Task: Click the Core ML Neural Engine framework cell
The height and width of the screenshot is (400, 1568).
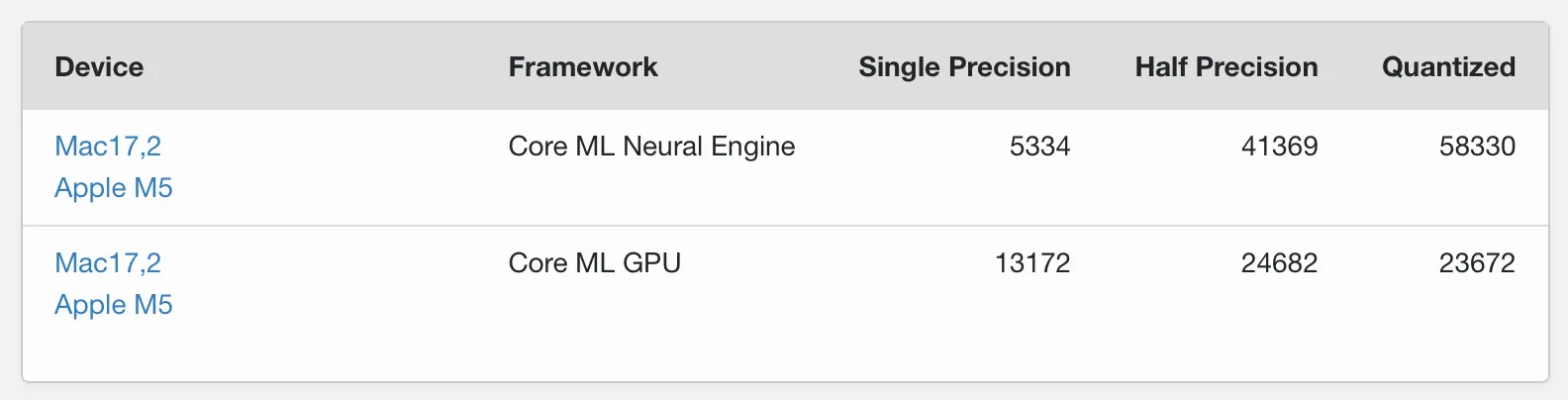Action: [651, 147]
